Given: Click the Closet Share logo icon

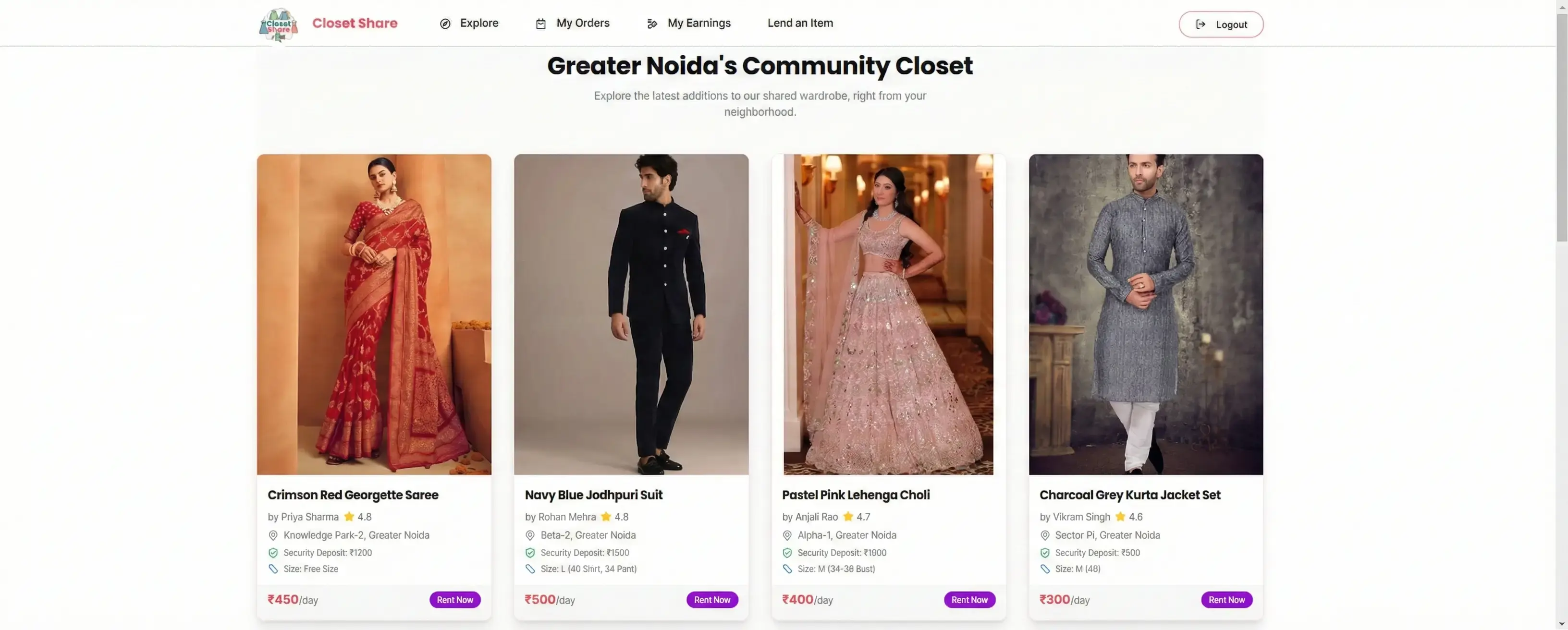Looking at the screenshot, I should [278, 24].
